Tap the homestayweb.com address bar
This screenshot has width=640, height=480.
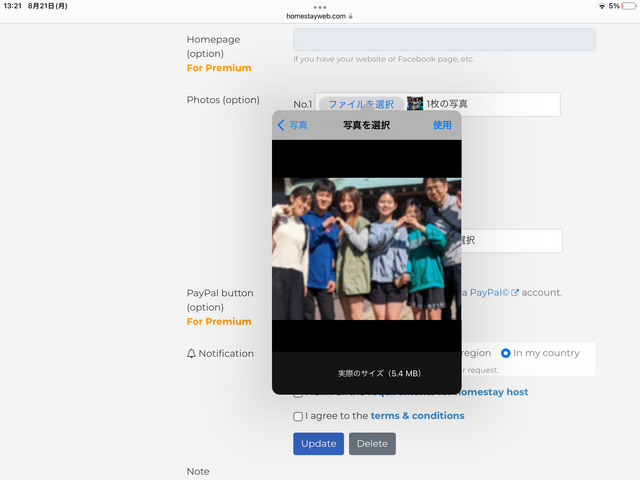320,16
